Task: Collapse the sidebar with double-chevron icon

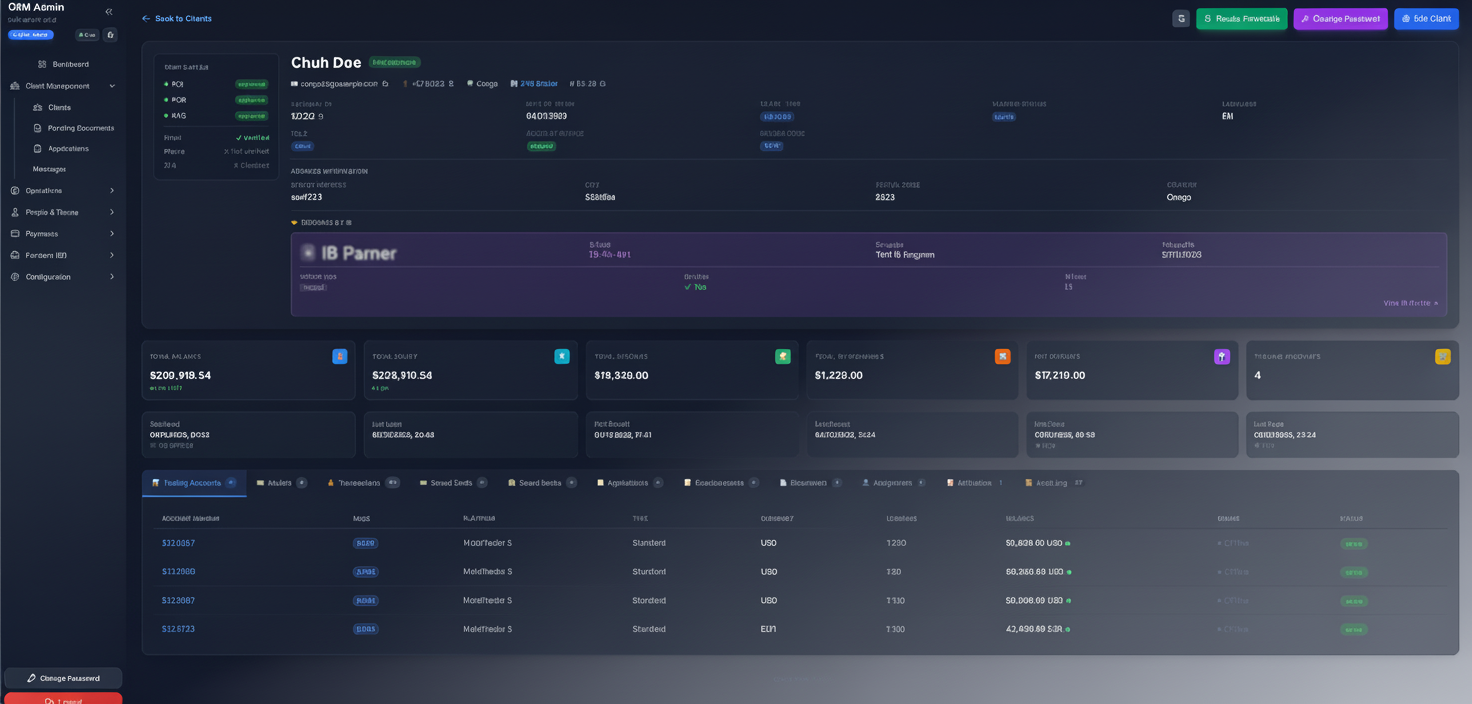Action: click(x=109, y=12)
